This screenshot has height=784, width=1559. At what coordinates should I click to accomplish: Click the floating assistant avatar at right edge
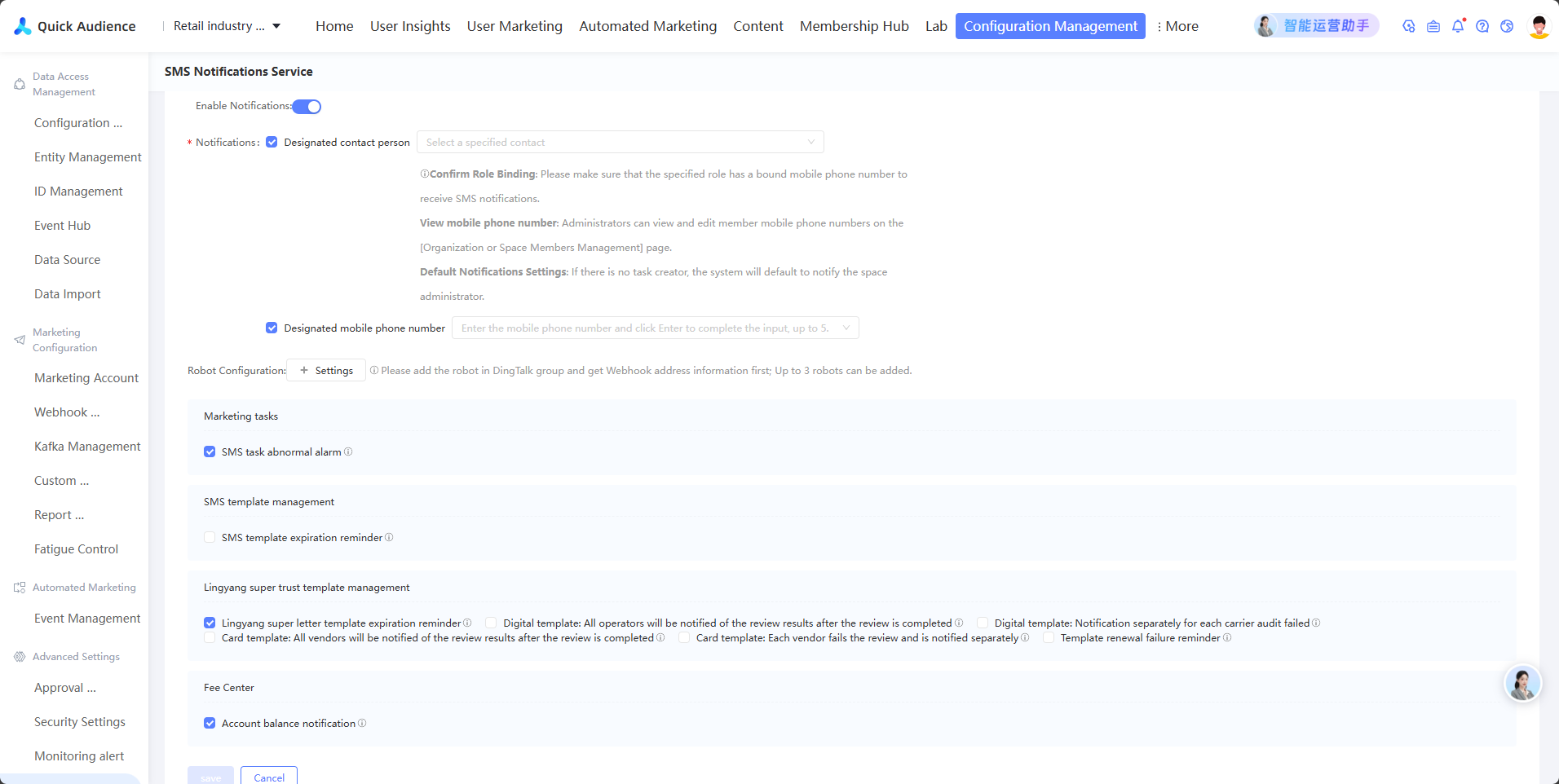coord(1522,683)
